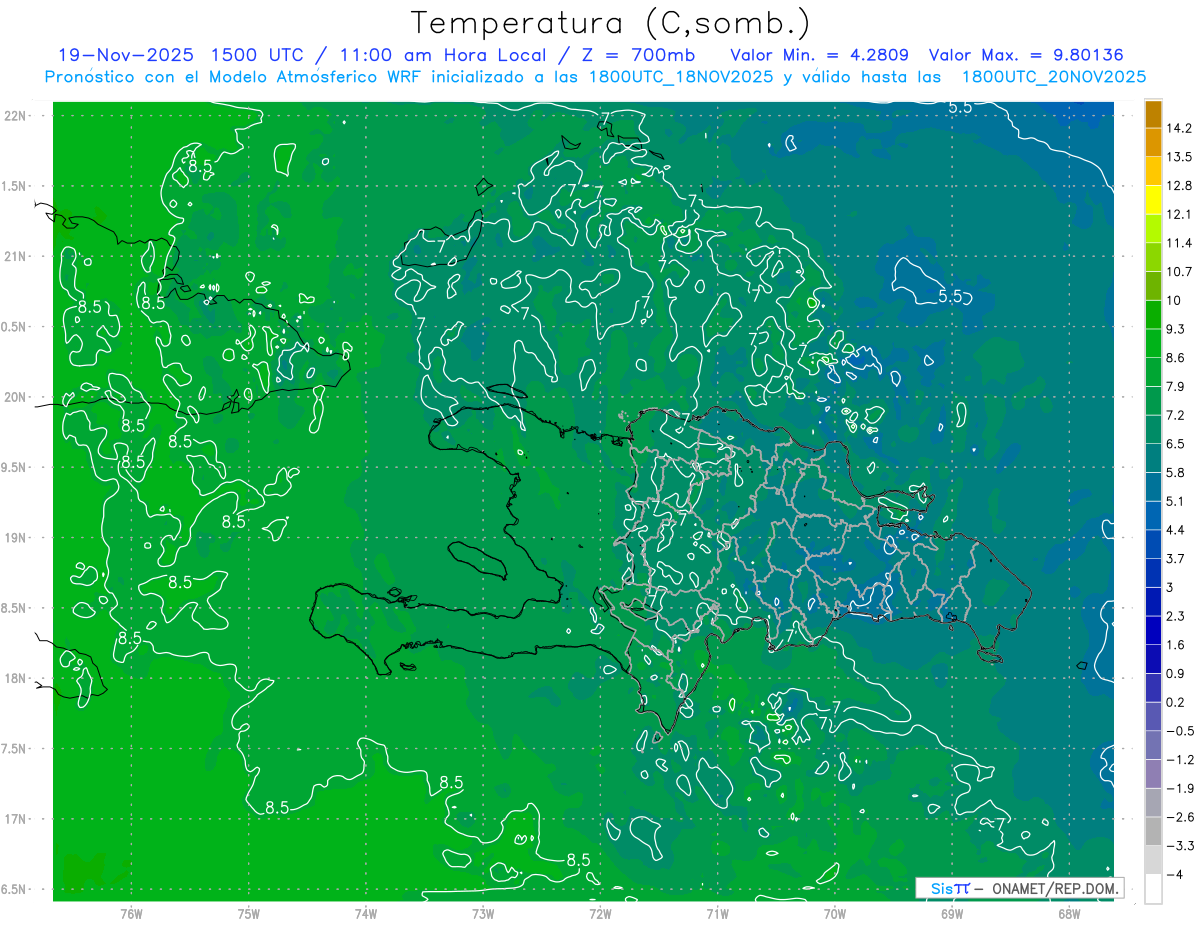Image resolution: width=1200 pixels, height=927 pixels.
Task: Click the 4.4 colorbar value
Action: coord(1175,530)
